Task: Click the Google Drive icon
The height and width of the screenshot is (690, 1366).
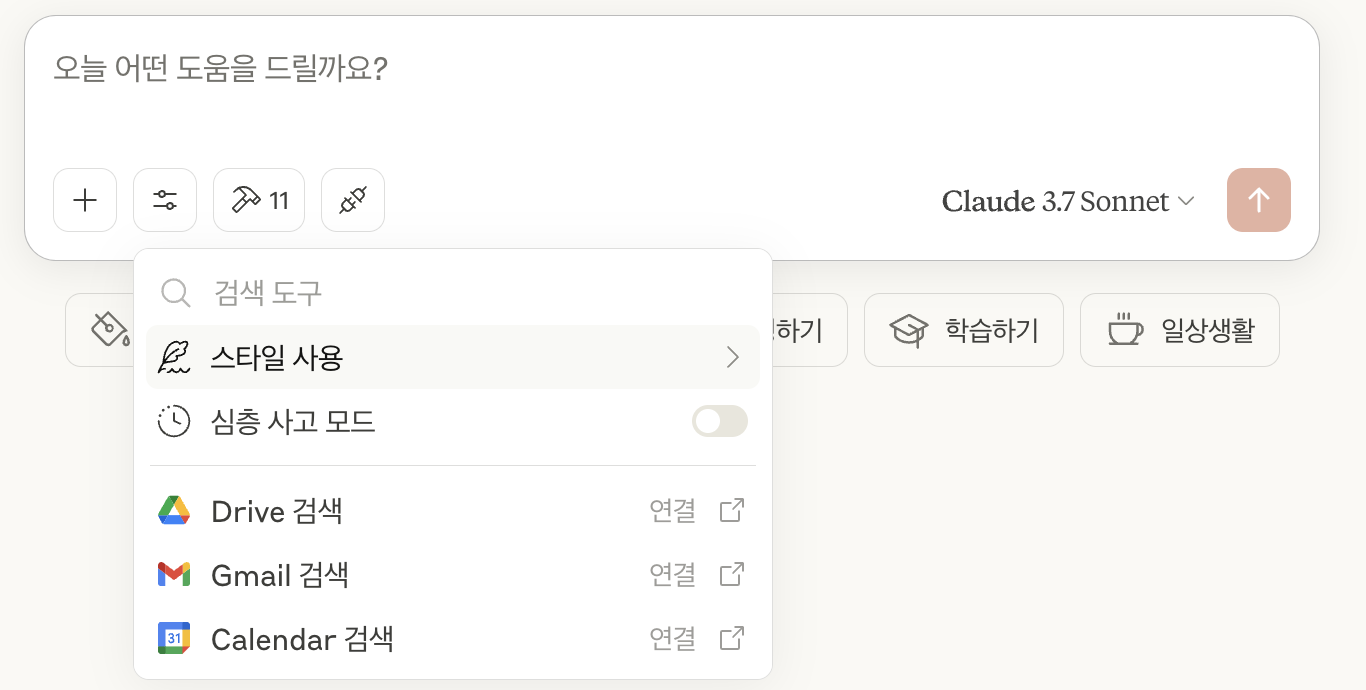Action: [x=174, y=511]
